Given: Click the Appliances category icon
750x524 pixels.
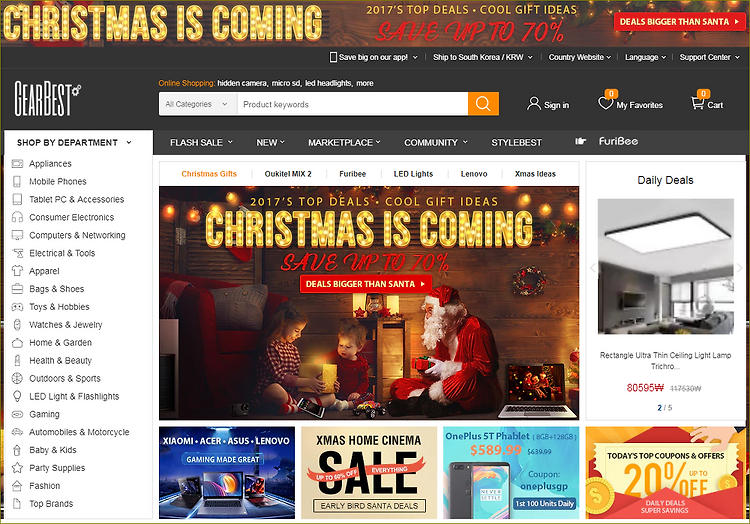Looking at the screenshot, I should click(x=17, y=164).
